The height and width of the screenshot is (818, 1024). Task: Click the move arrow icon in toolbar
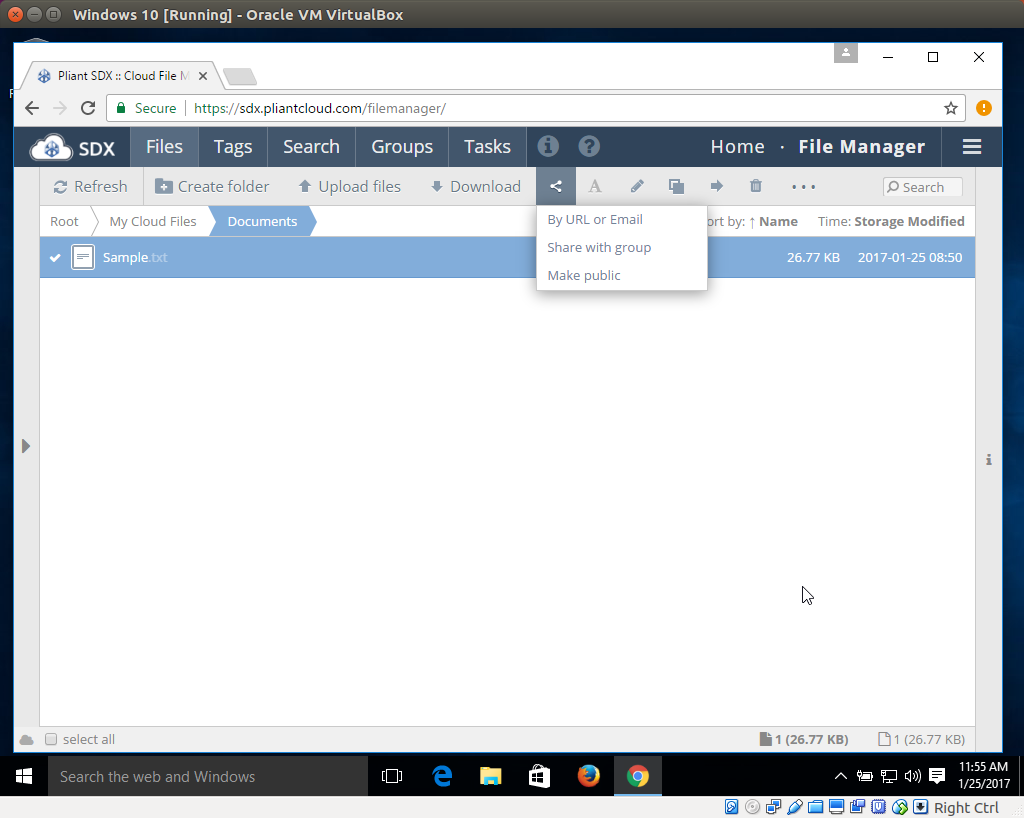click(x=716, y=187)
